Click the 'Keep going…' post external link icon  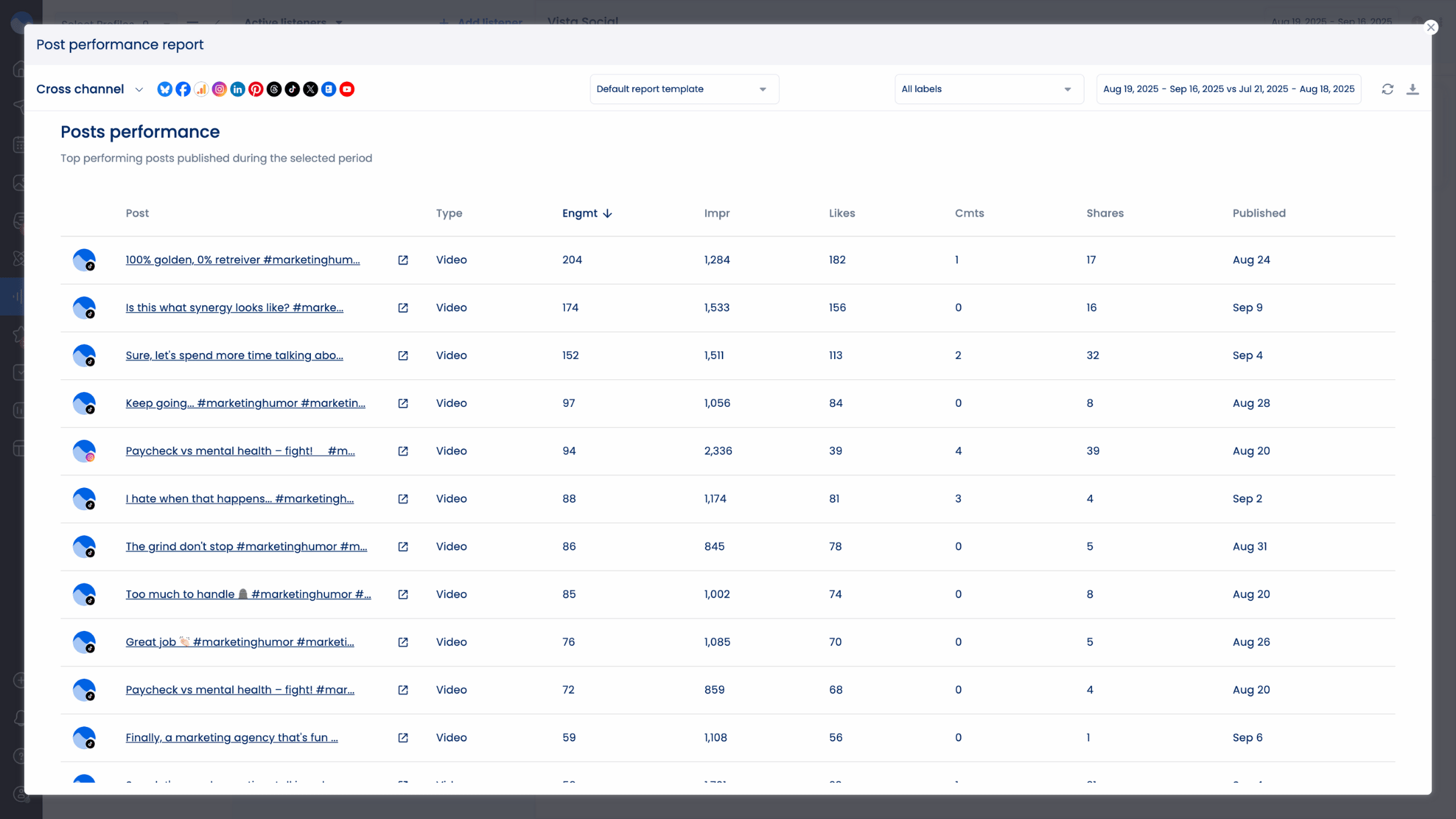(x=404, y=403)
